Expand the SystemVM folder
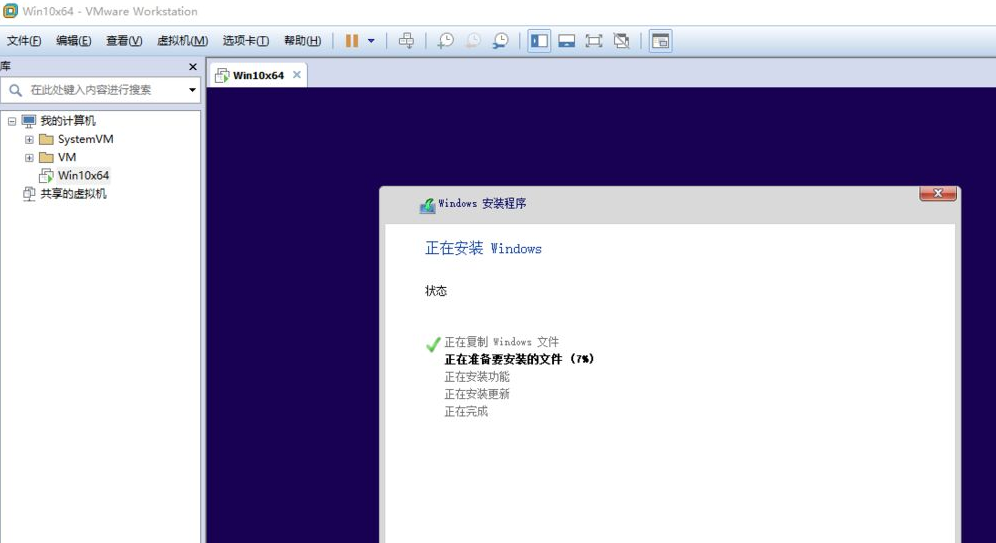The width and height of the screenshot is (996, 543). click(x=29, y=140)
